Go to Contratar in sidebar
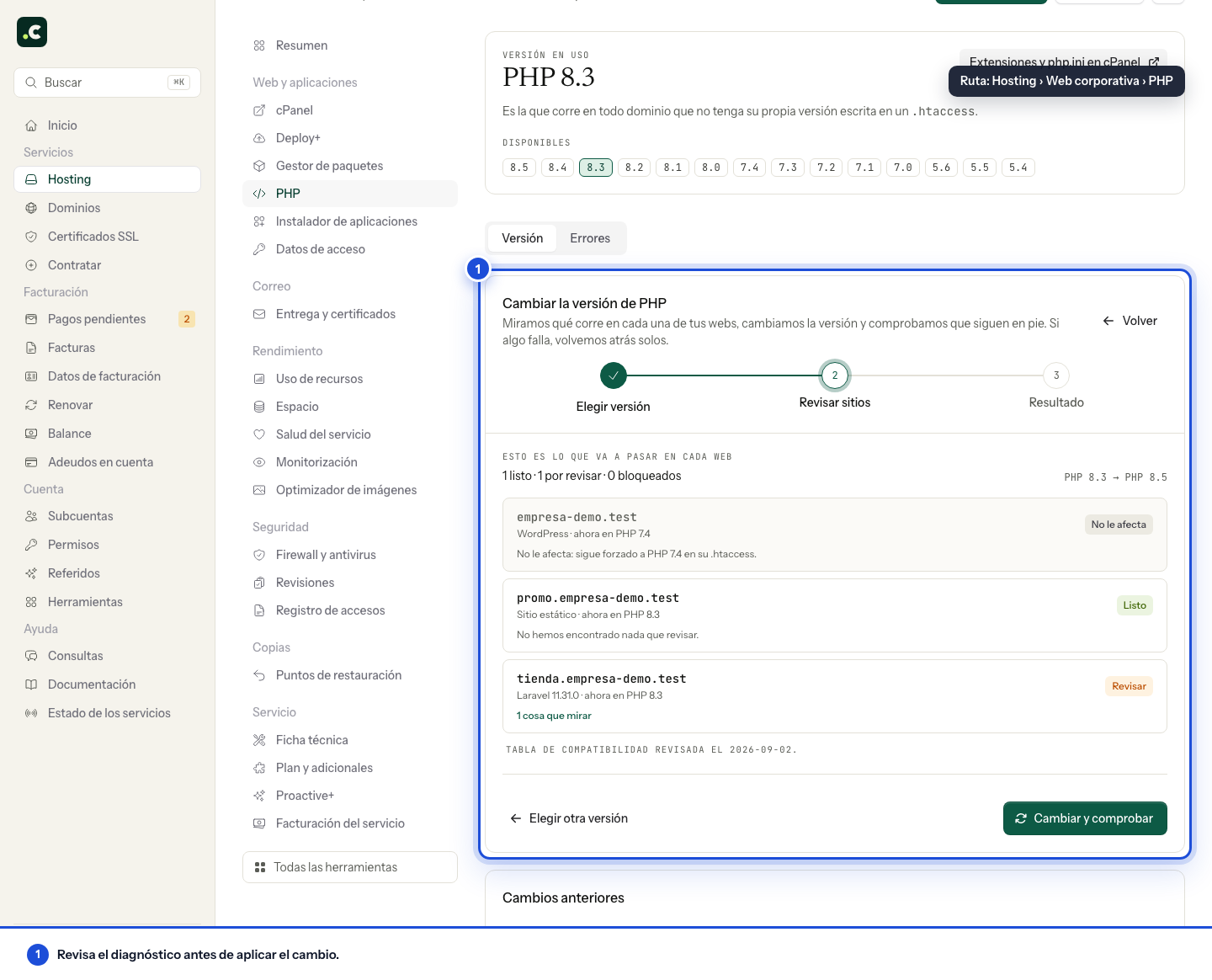Screen dimensions: 1212x980 [107, 265]
